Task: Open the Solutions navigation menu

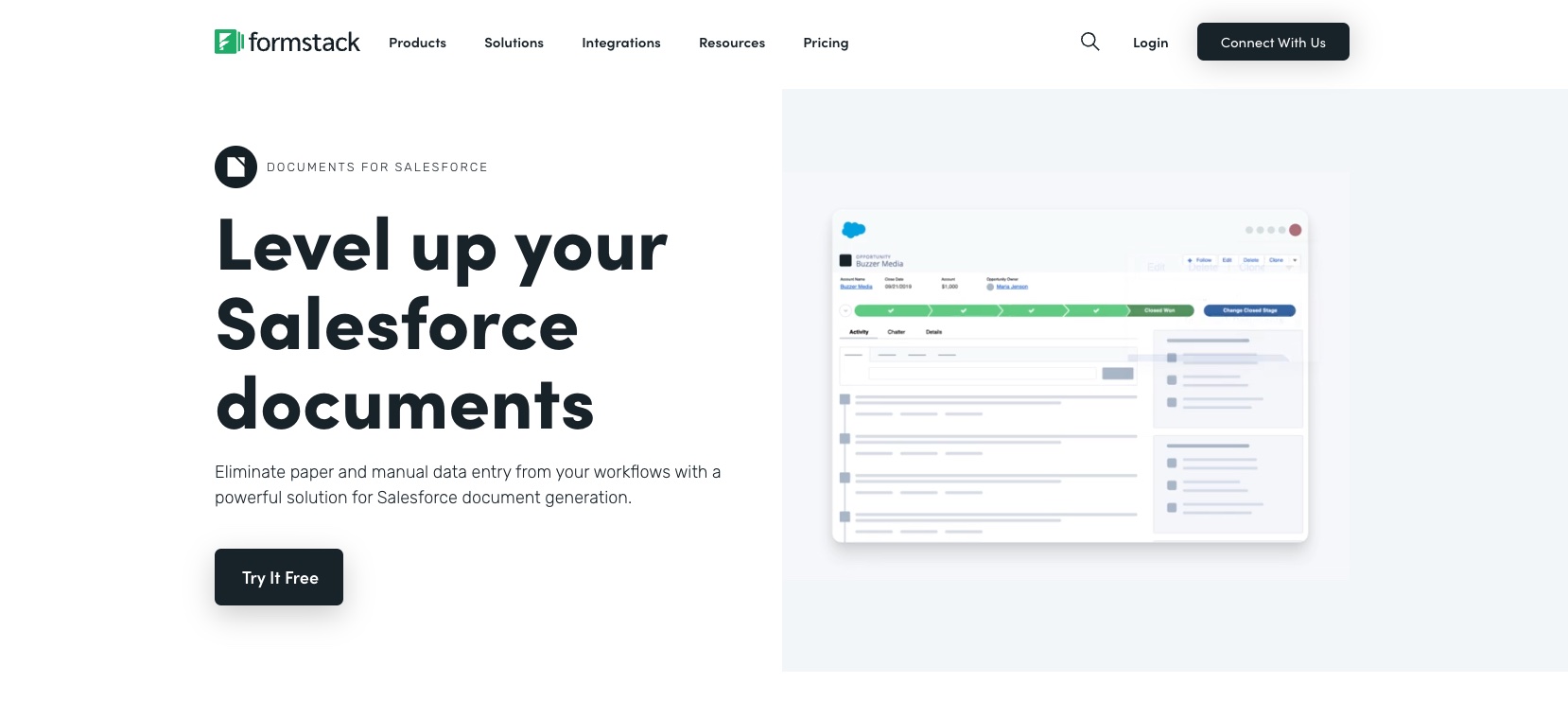Action: coord(514,43)
